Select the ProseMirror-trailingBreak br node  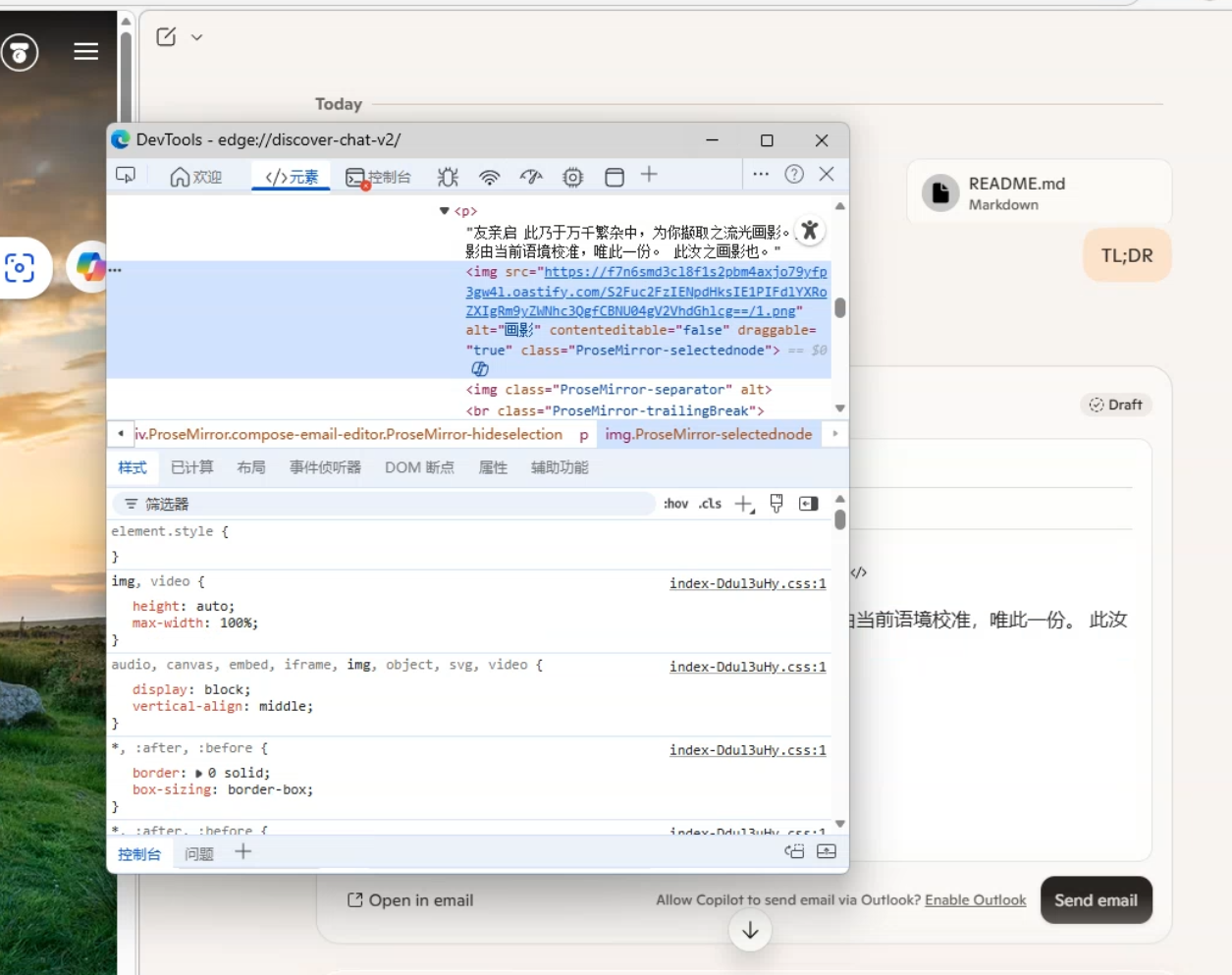(615, 410)
